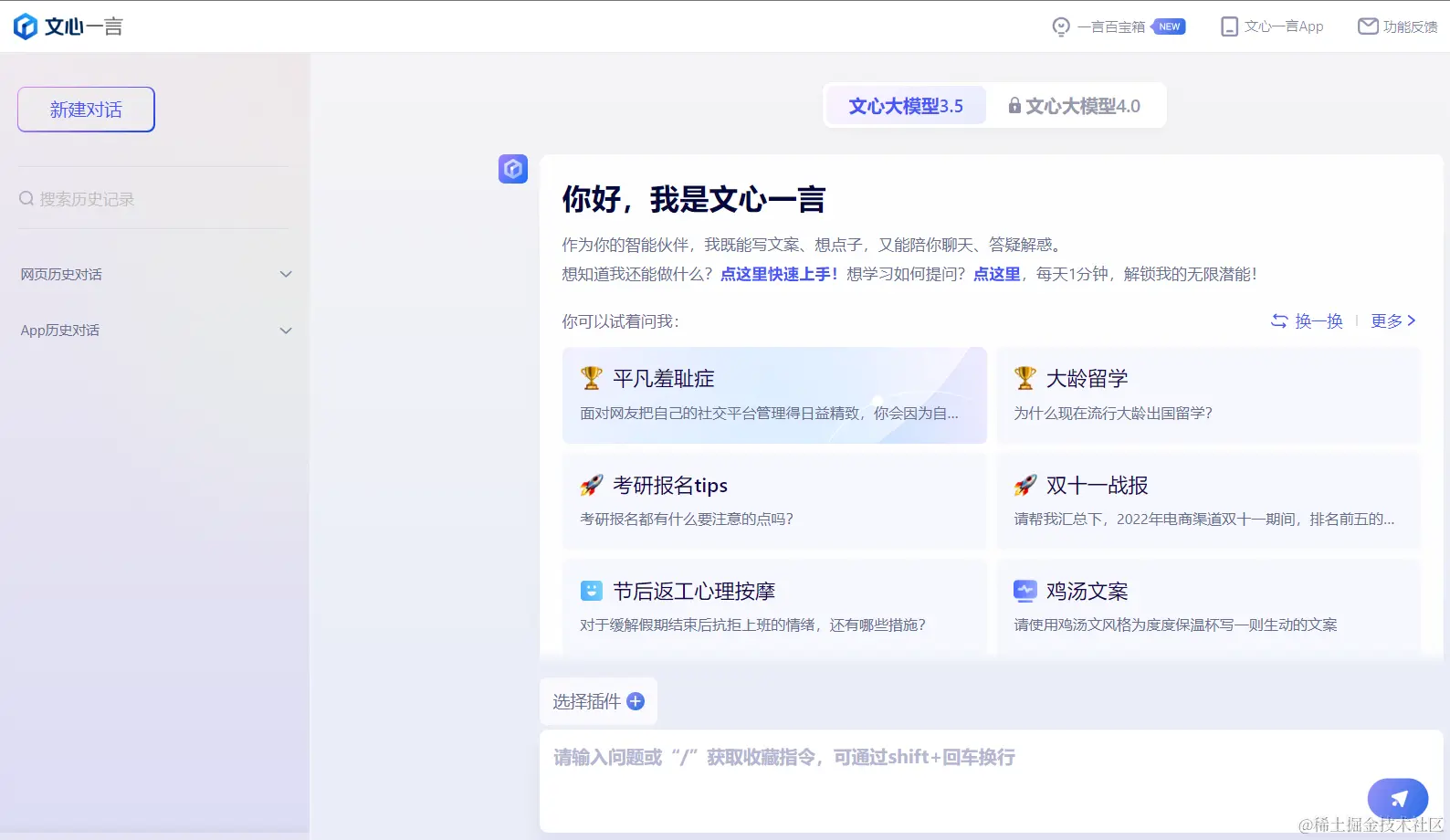The width and height of the screenshot is (1450, 840).
Task: Focus the 请输入问题 message input box
Action: click(x=991, y=781)
